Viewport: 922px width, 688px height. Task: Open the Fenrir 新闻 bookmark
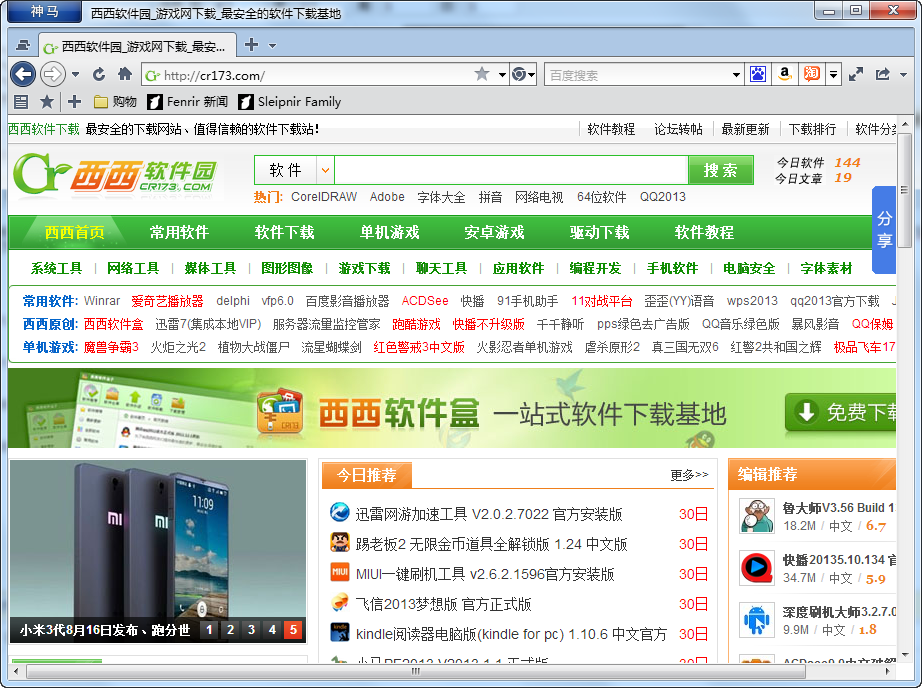coord(187,102)
